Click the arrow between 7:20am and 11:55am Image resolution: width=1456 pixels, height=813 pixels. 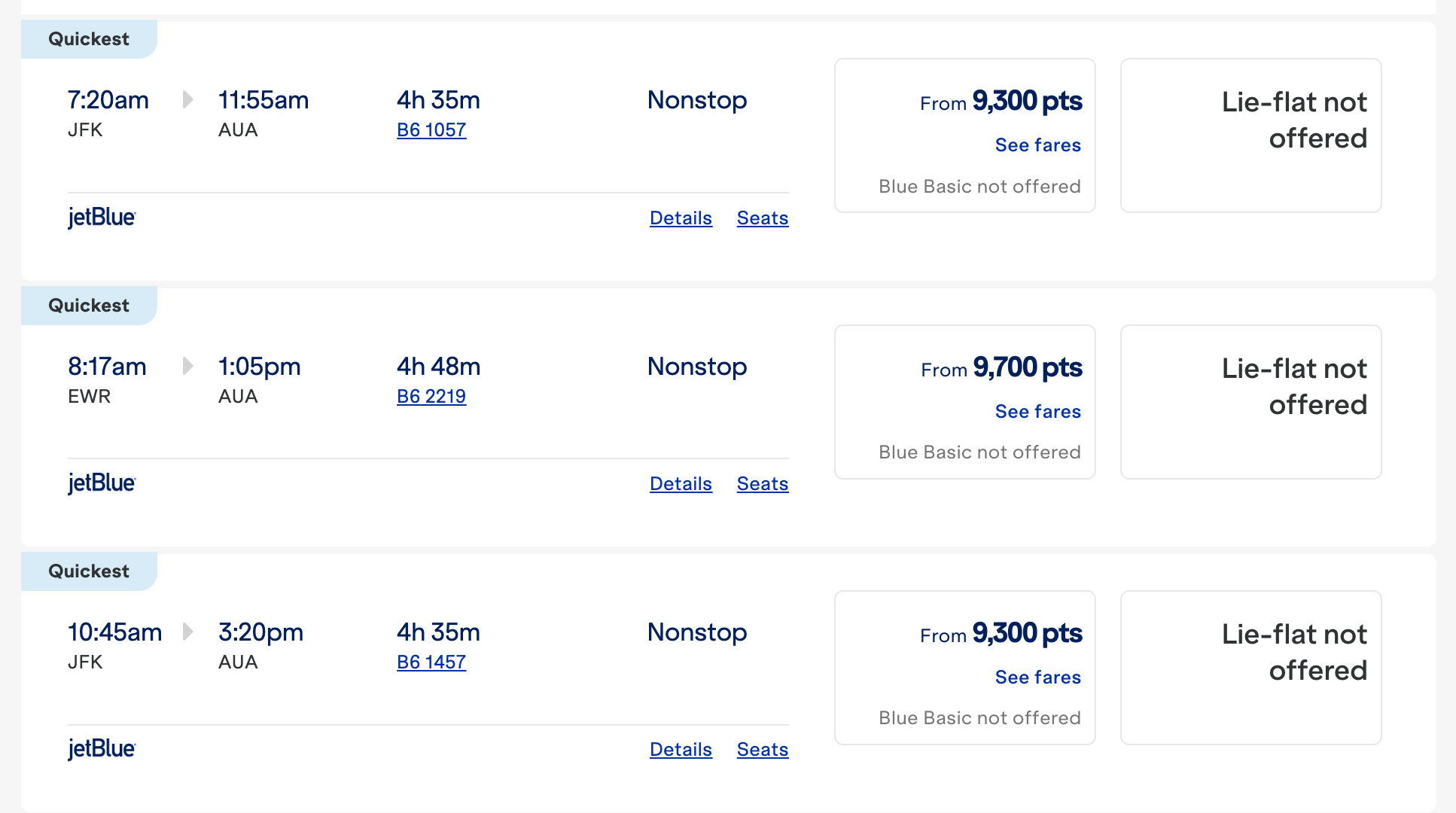tap(187, 100)
